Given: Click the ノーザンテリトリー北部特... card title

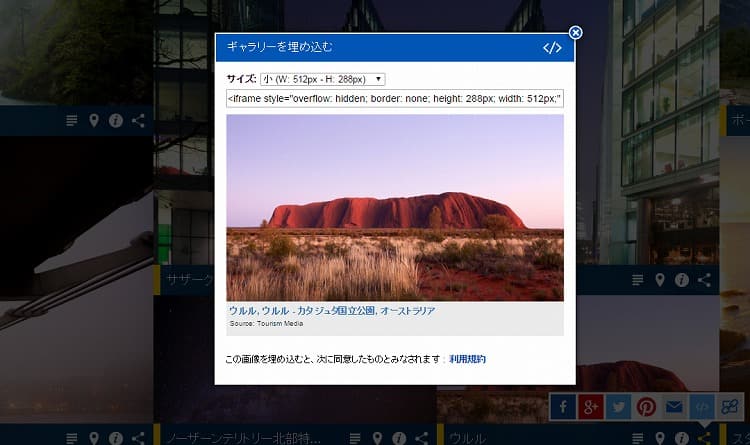Looking at the screenshot, I should click(243, 438).
